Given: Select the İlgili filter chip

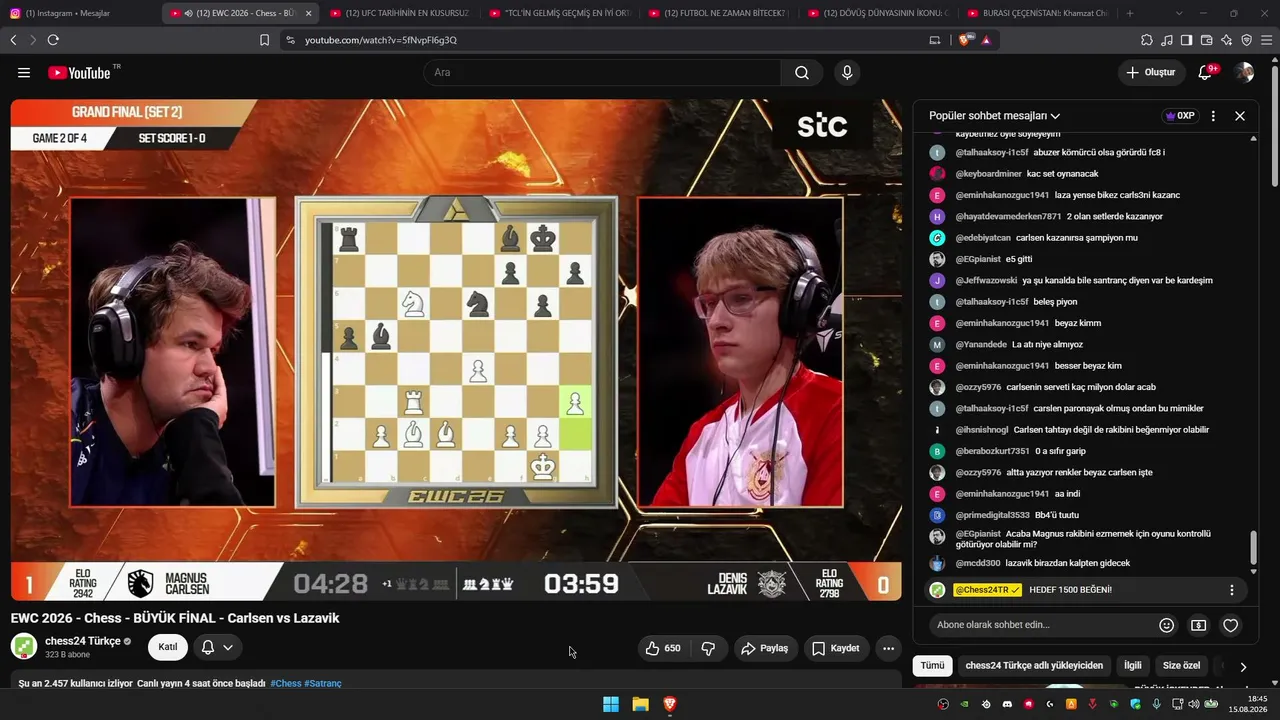Looking at the screenshot, I should [x=1133, y=665].
